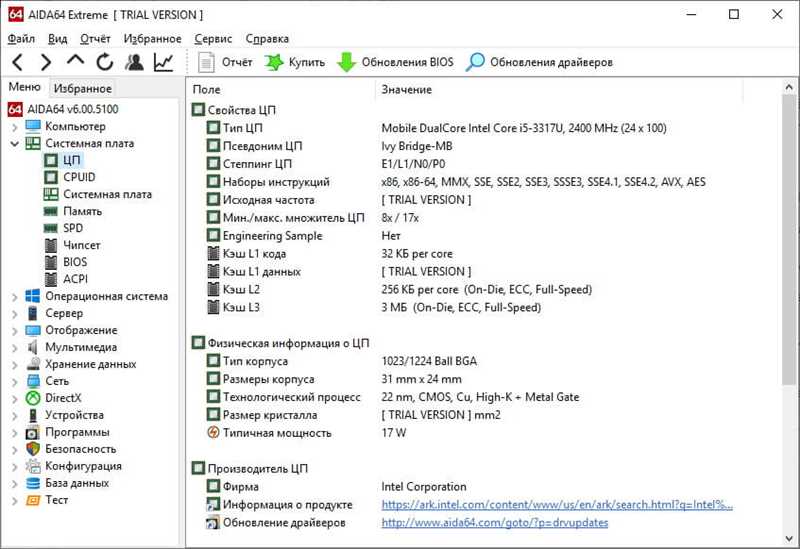Click the Компьютер monitor icon in the tree
The height and width of the screenshot is (549, 800).
click(33, 126)
